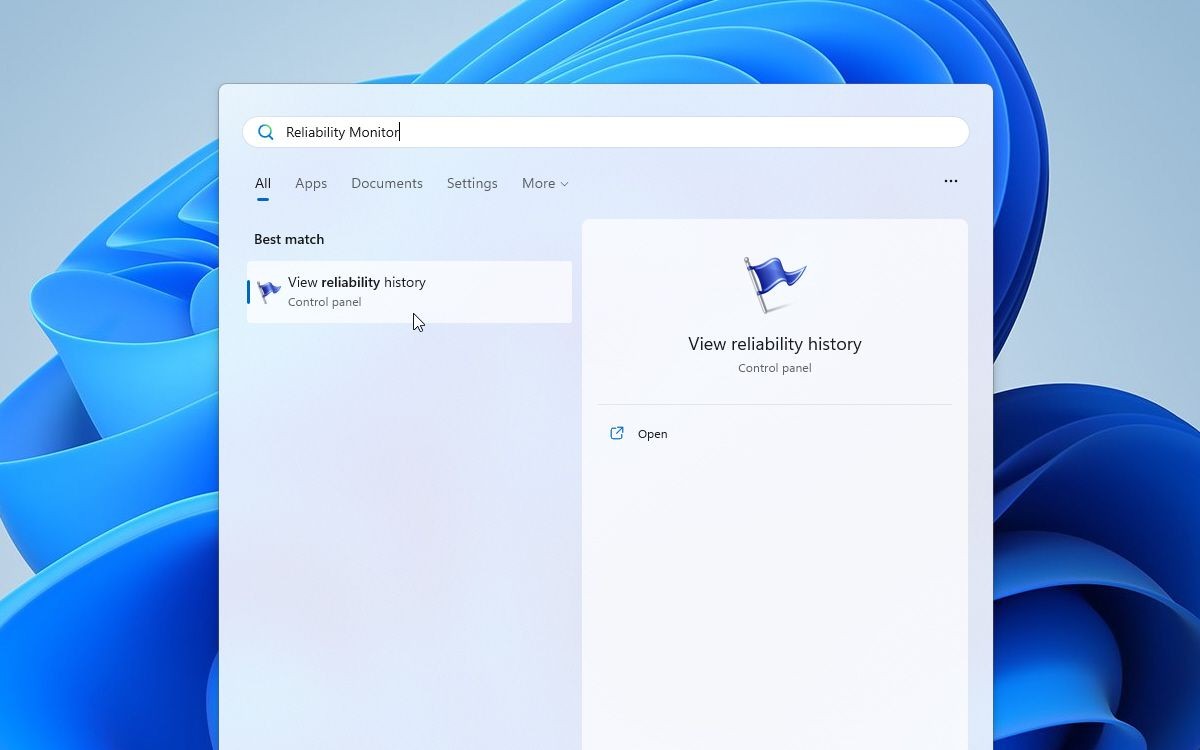This screenshot has height=750, width=1200.
Task: Click the Open external-link icon
Action: (617, 434)
